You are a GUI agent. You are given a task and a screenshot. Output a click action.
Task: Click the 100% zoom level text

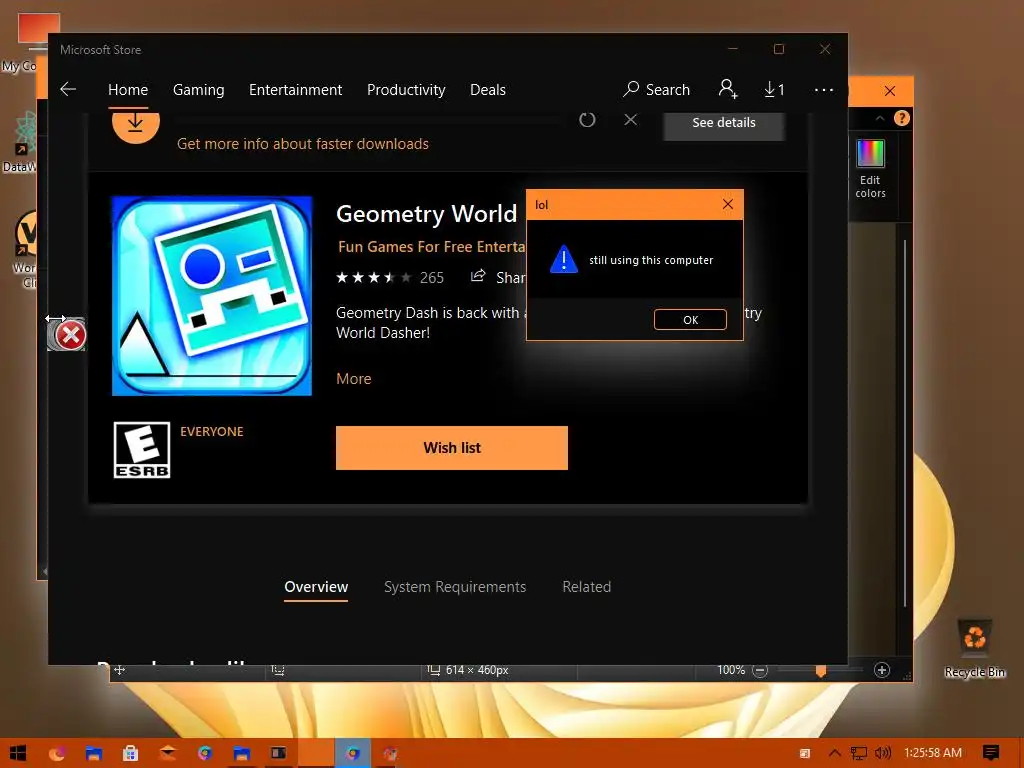(x=731, y=670)
